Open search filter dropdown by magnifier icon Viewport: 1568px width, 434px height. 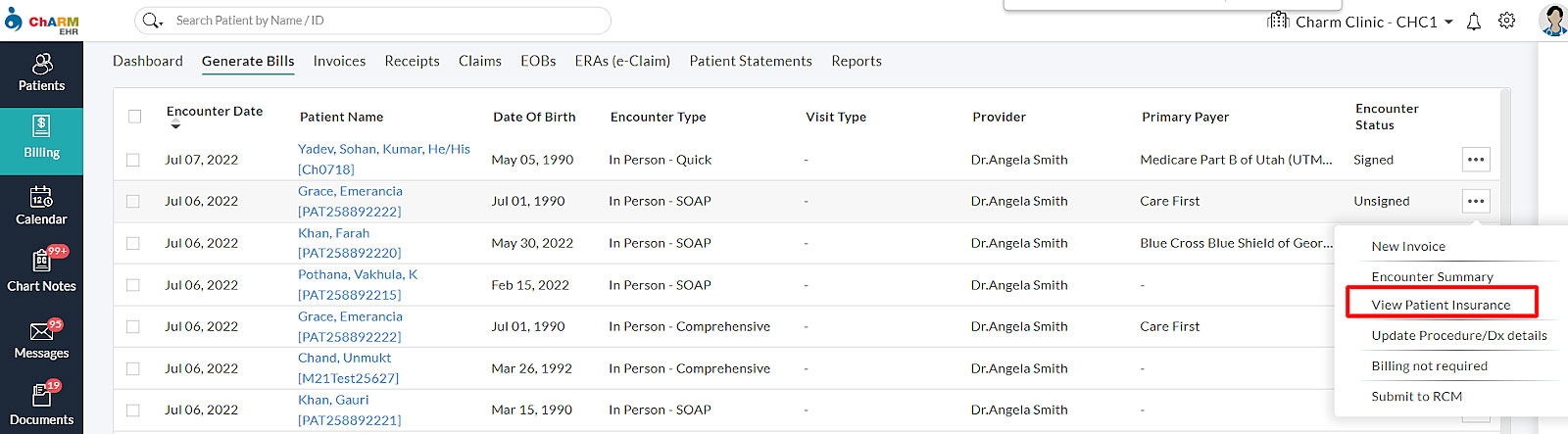click(x=152, y=21)
